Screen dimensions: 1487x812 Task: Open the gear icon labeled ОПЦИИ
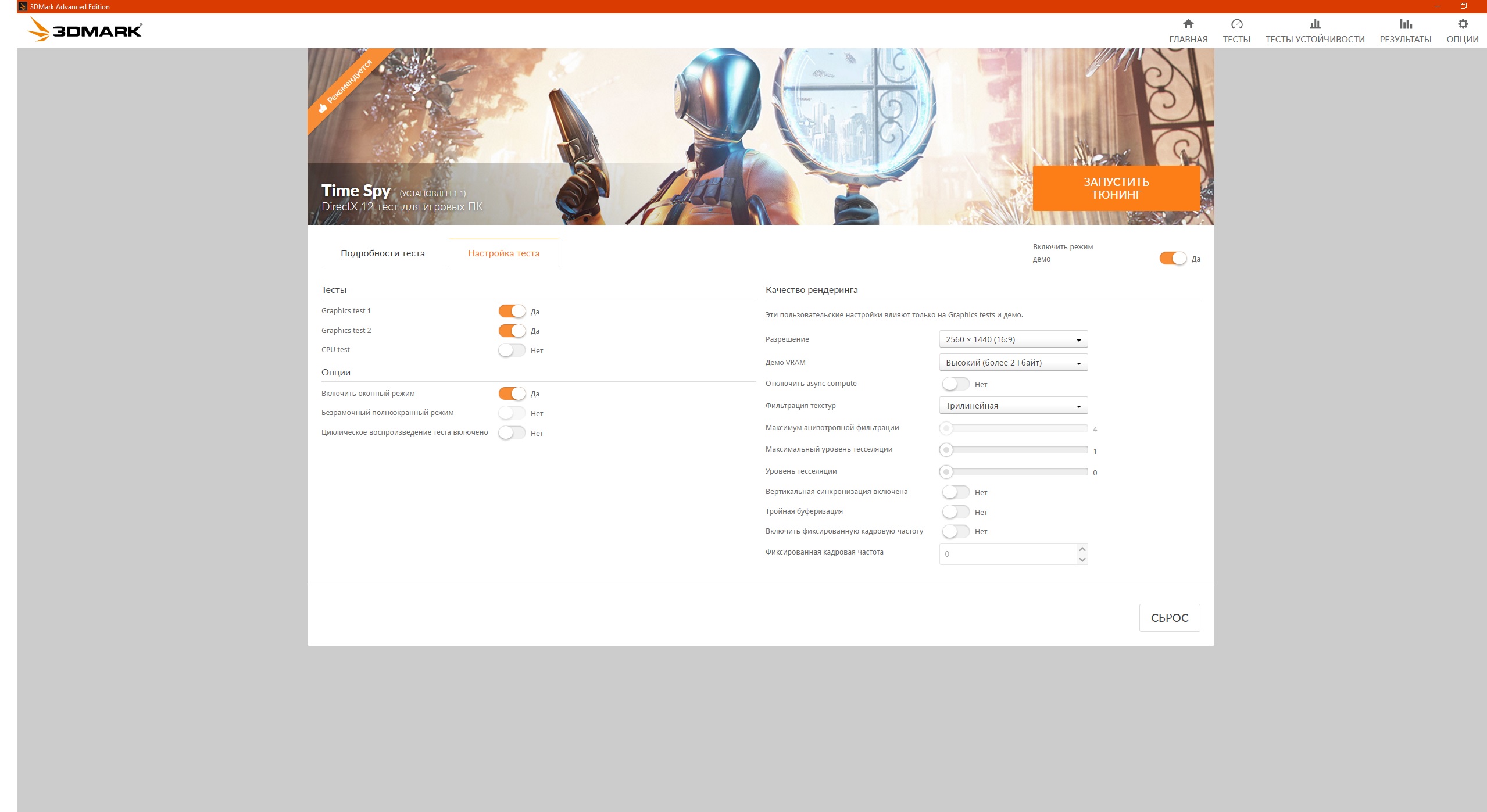[x=1462, y=24]
